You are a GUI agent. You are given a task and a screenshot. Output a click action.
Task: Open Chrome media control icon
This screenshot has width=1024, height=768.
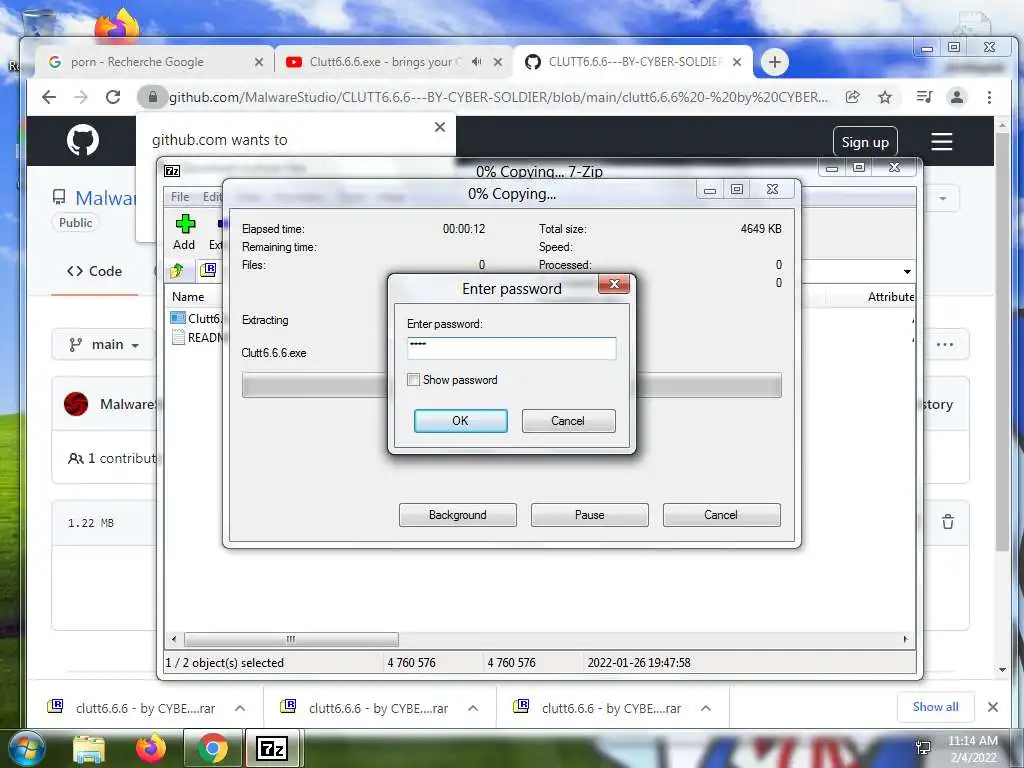click(924, 97)
